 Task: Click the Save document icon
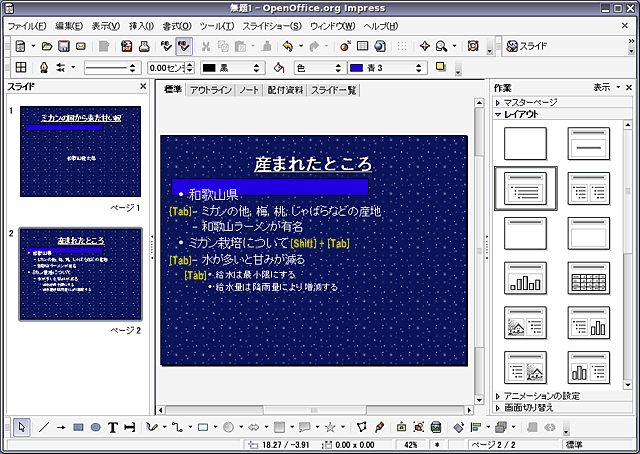point(64,46)
